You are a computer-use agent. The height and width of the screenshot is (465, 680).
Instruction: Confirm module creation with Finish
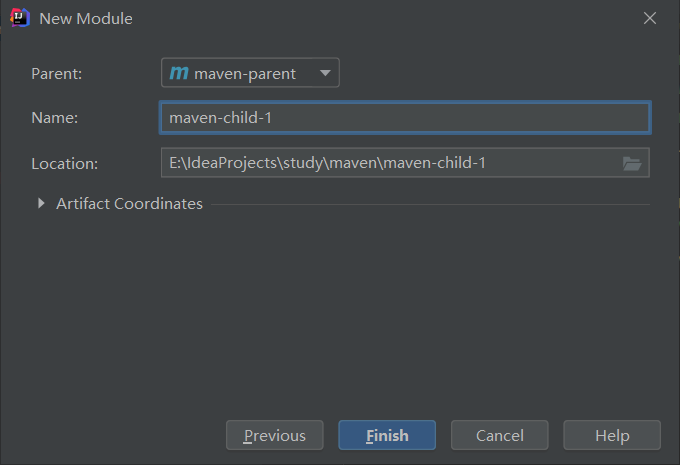point(387,435)
